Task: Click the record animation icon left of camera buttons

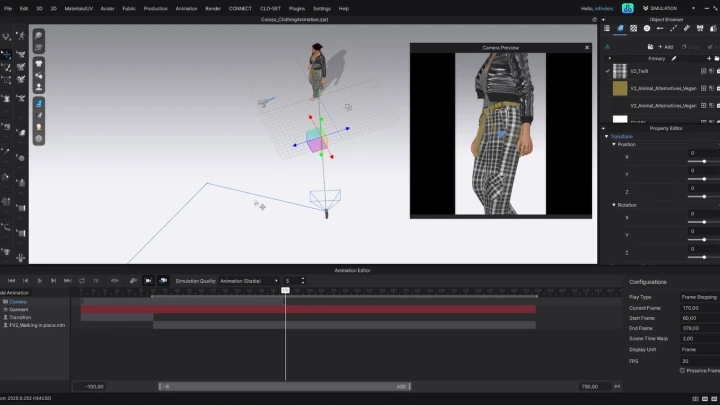Action: pyautogui.click(x=133, y=281)
